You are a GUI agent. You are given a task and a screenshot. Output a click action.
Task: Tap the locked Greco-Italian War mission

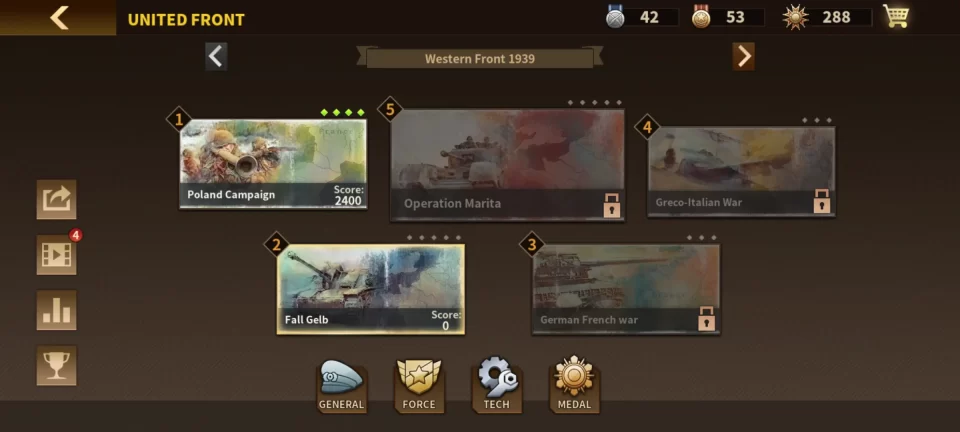coord(741,171)
